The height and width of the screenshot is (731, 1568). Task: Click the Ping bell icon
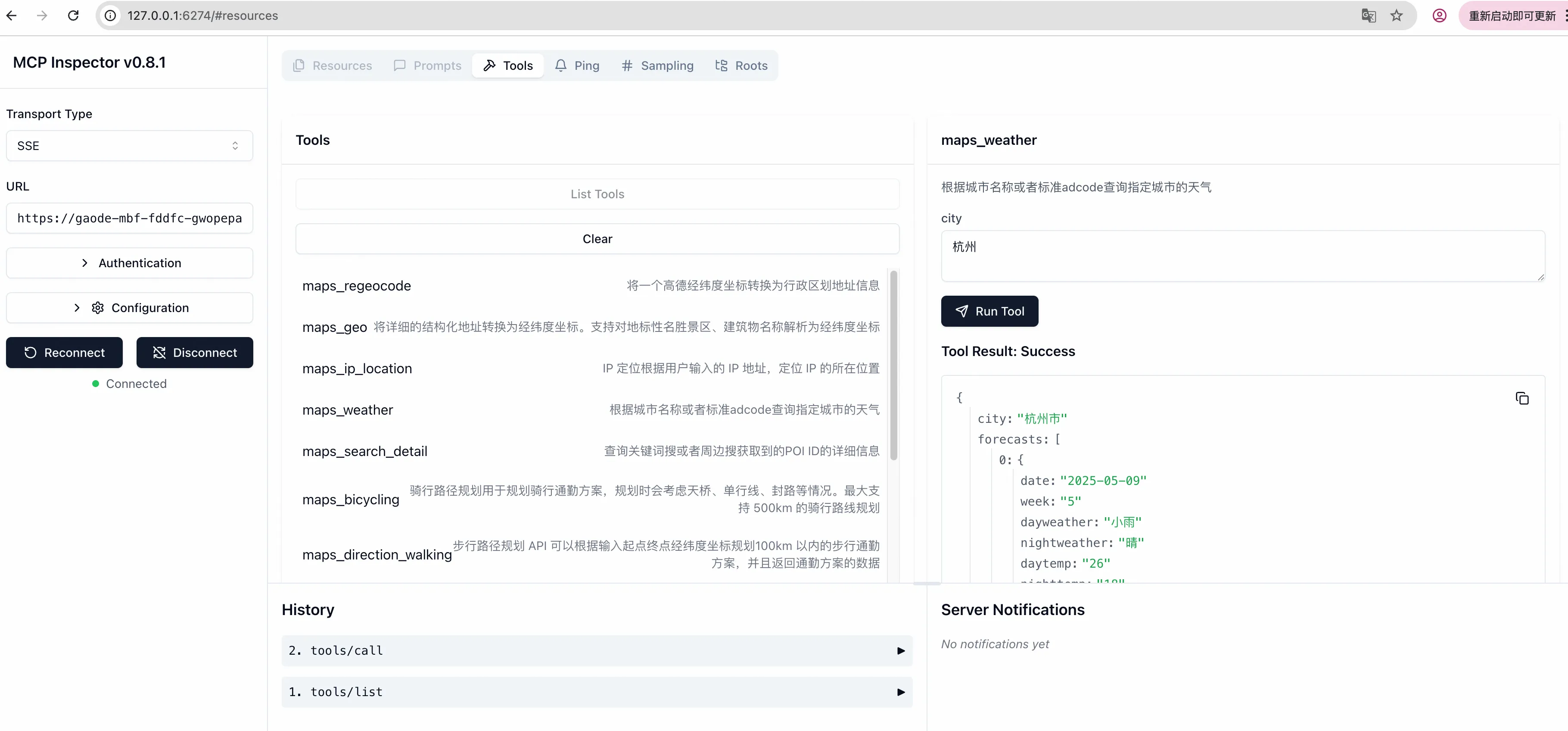(560, 65)
